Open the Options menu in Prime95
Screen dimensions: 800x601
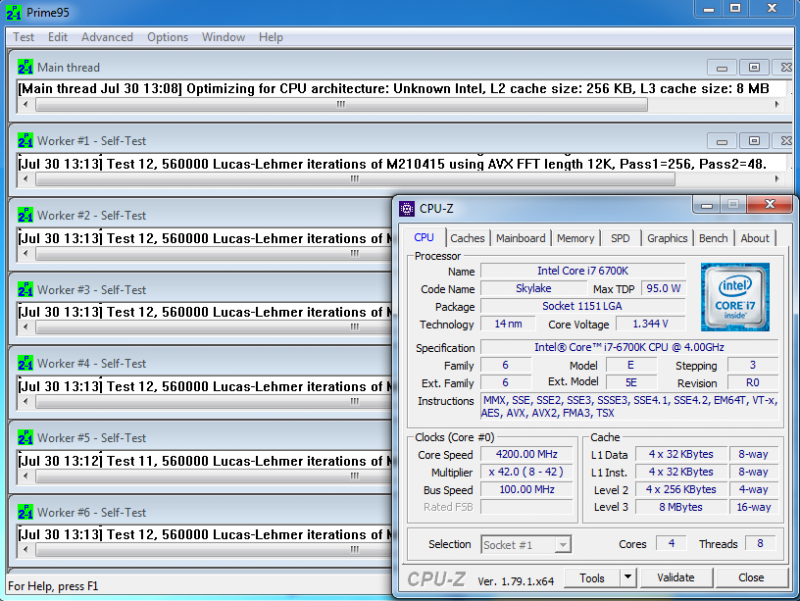[167, 37]
